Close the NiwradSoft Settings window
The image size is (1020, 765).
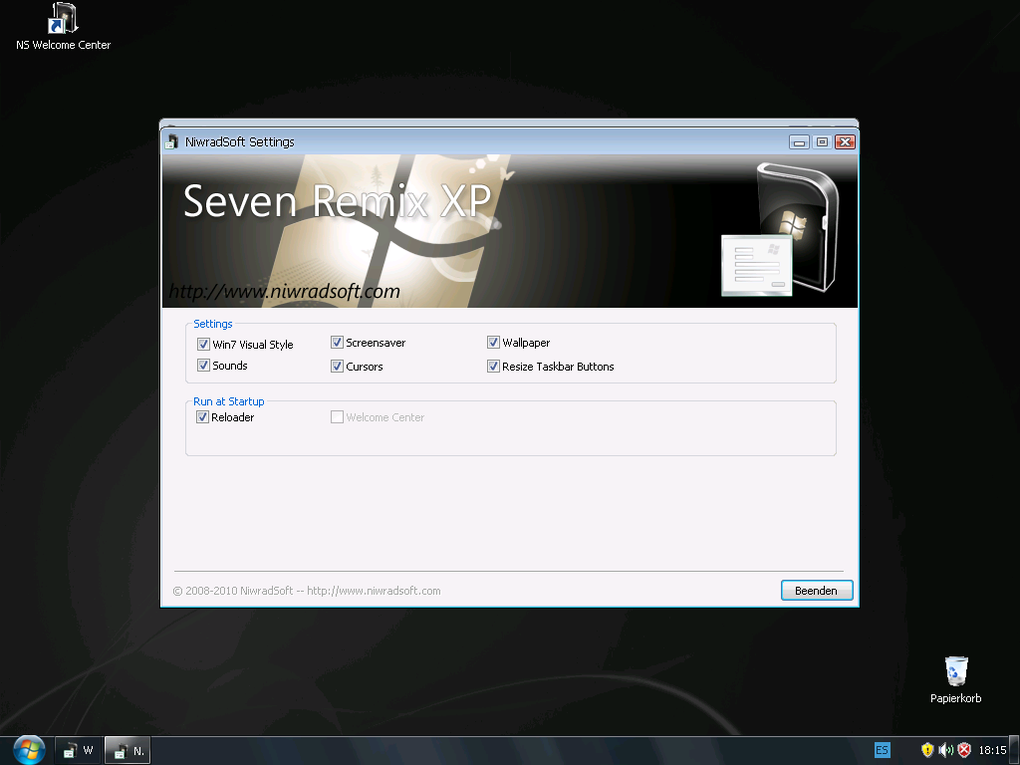pyautogui.click(x=845, y=142)
